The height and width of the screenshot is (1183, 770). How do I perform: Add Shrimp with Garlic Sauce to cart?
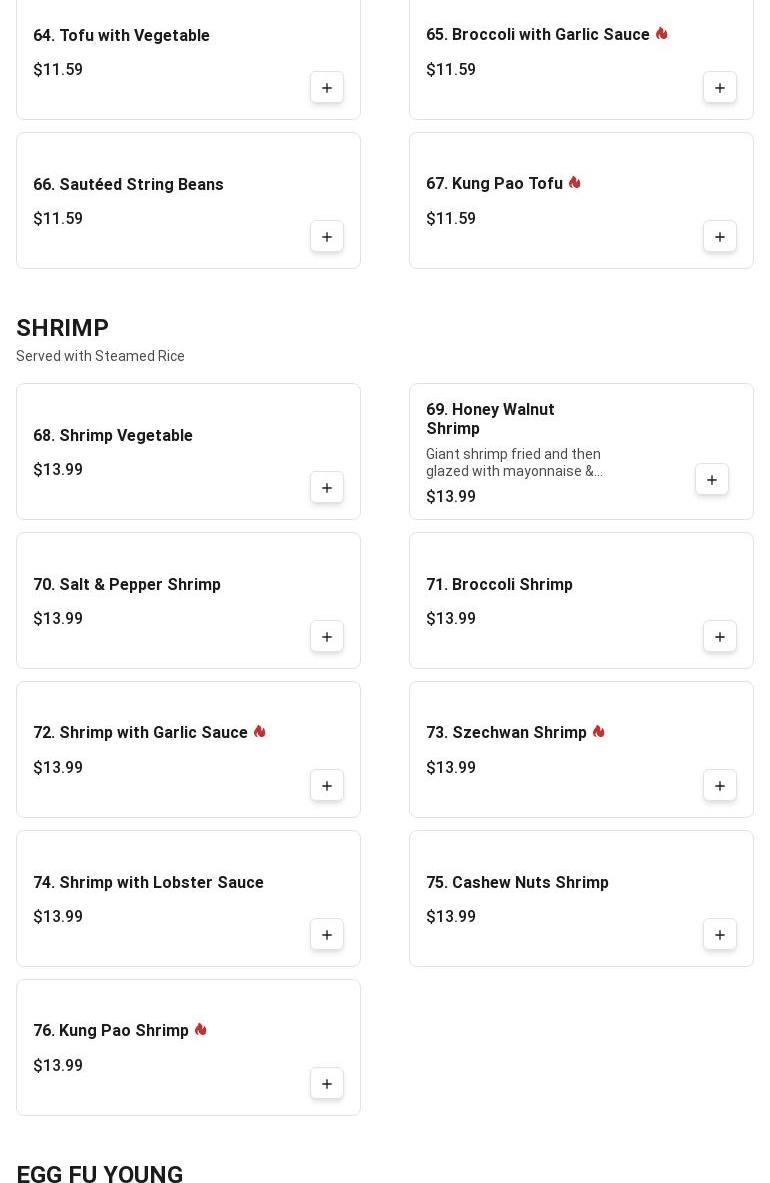[327, 786]
